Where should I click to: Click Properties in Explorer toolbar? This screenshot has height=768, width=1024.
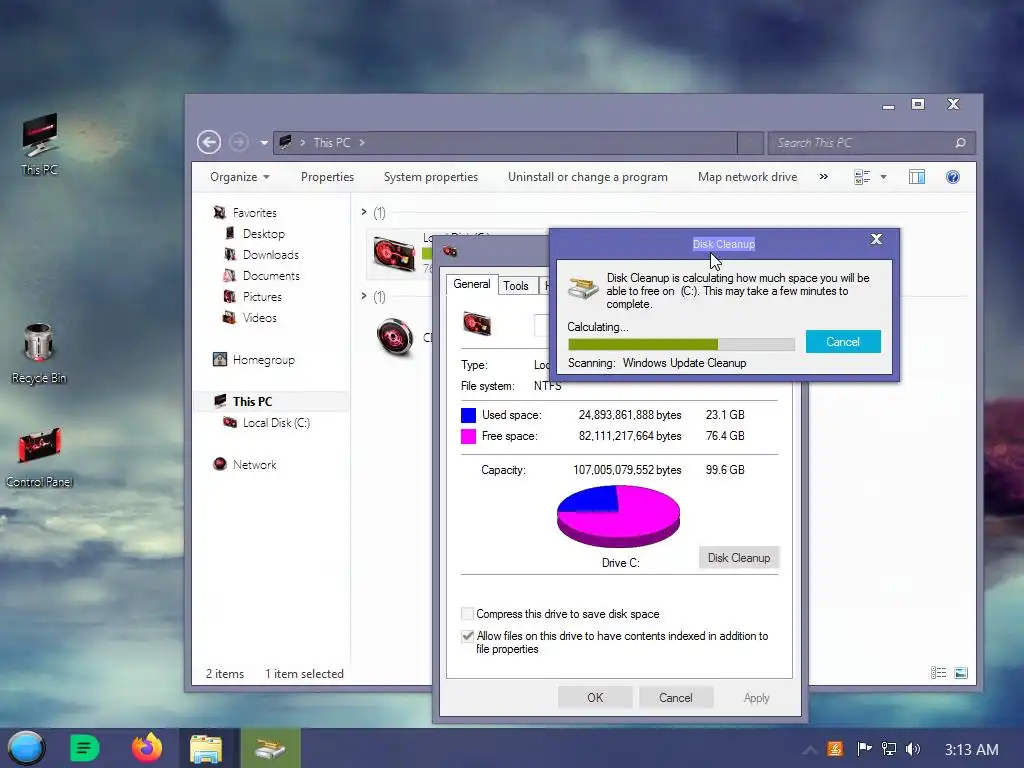327,177
